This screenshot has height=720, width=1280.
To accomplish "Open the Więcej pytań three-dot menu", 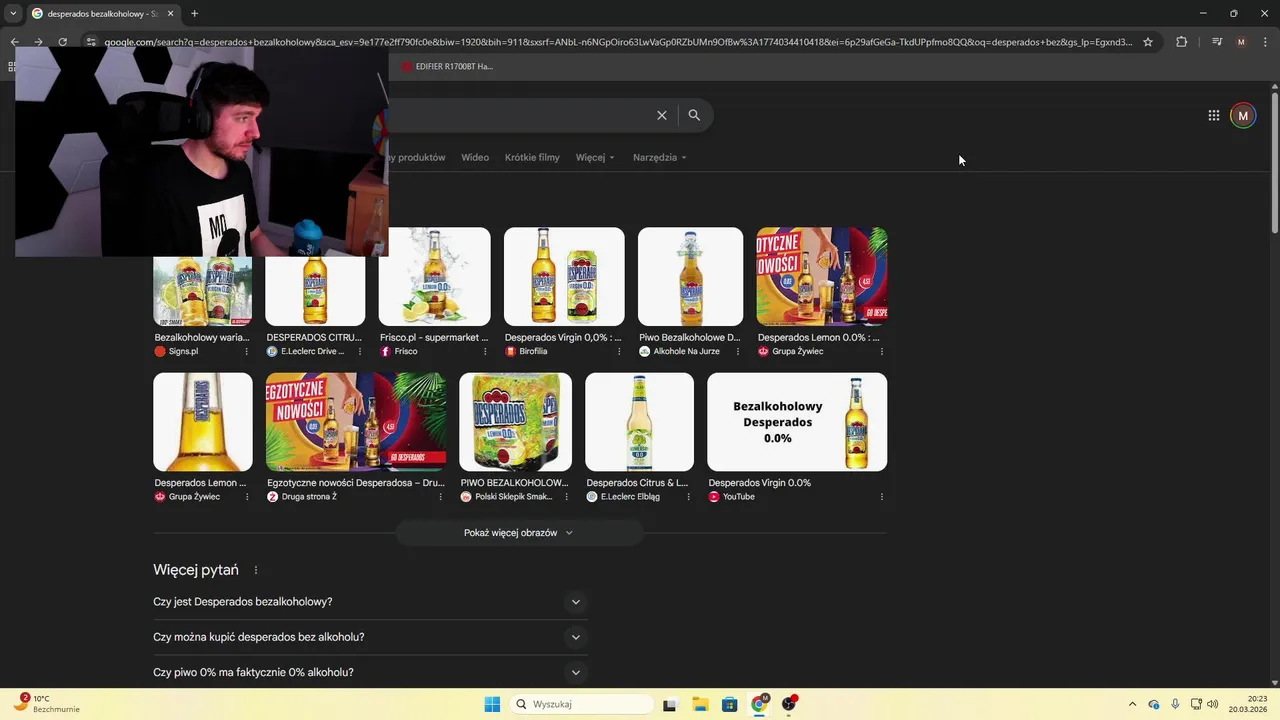I will (256, 570).
